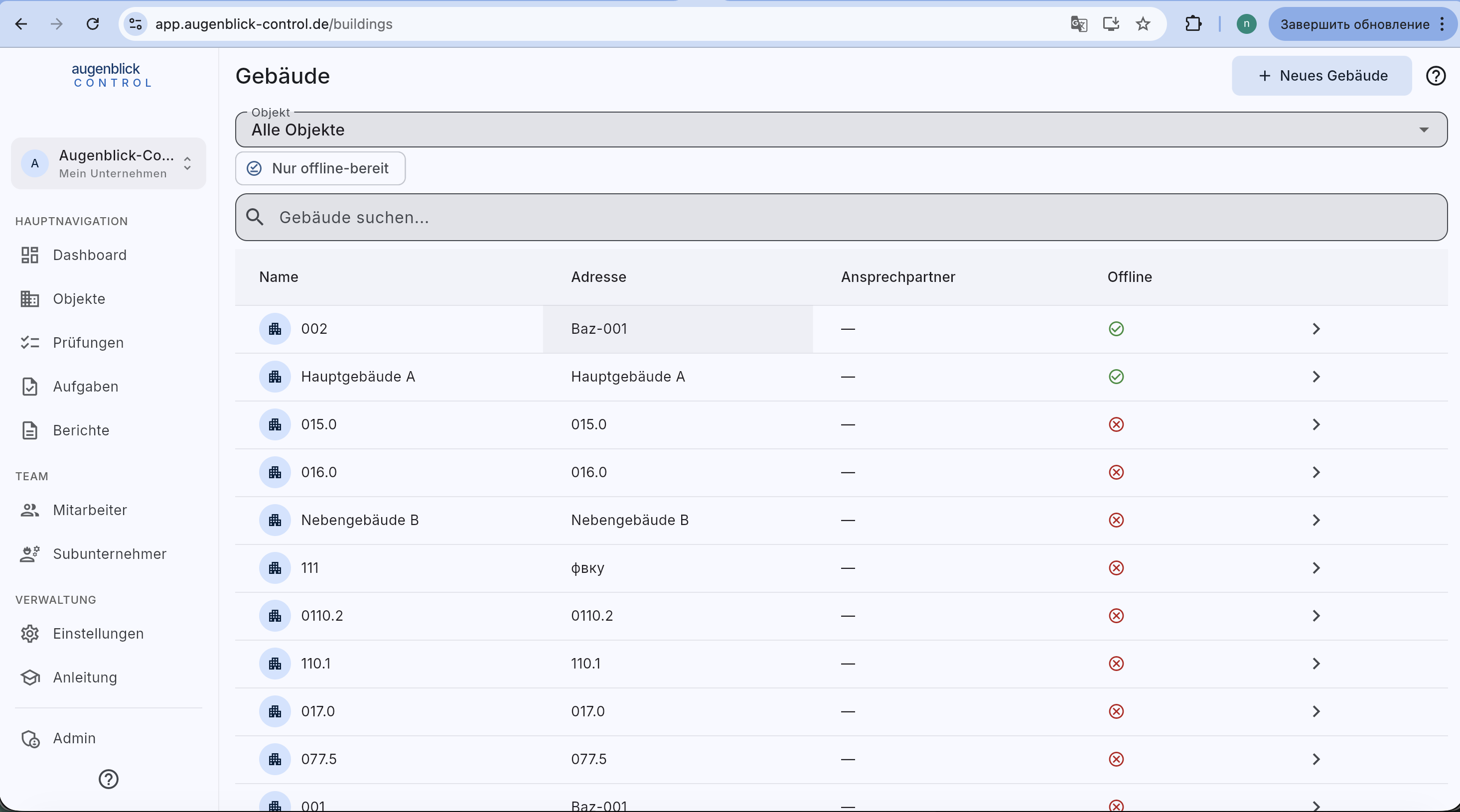1460x812 pixels.
Task: Open the Objekt dropdown Alle Objekte
Action: 841,130
